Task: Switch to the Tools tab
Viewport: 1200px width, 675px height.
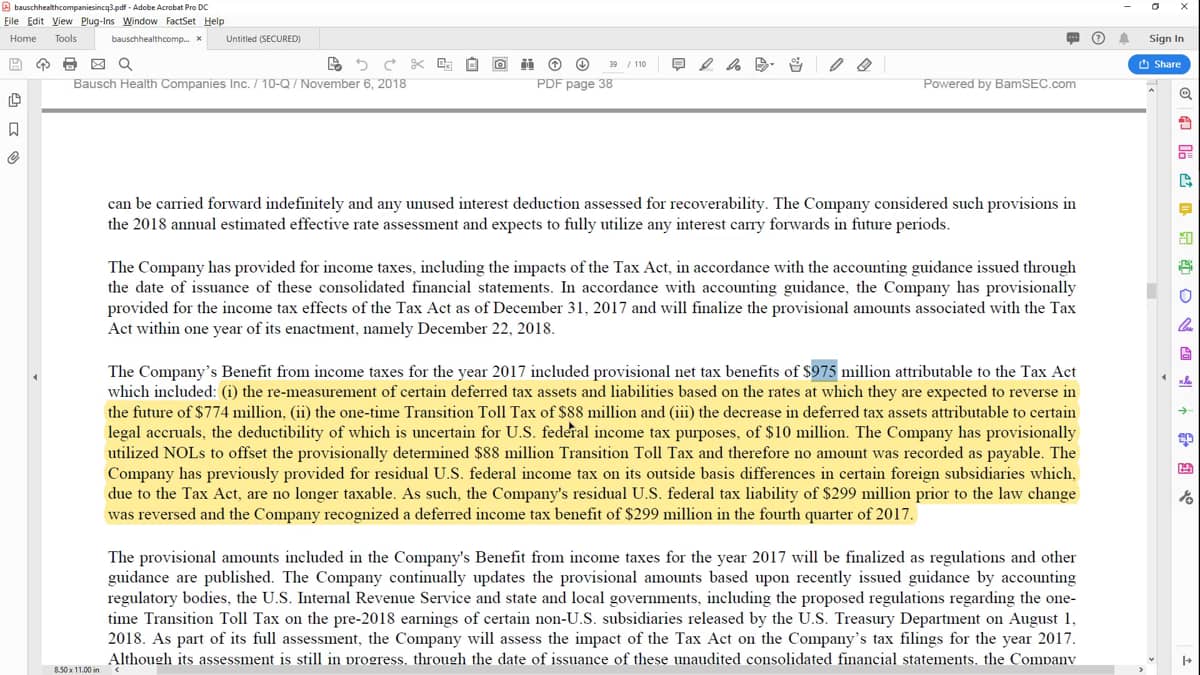Action: [x=66, y=38]
